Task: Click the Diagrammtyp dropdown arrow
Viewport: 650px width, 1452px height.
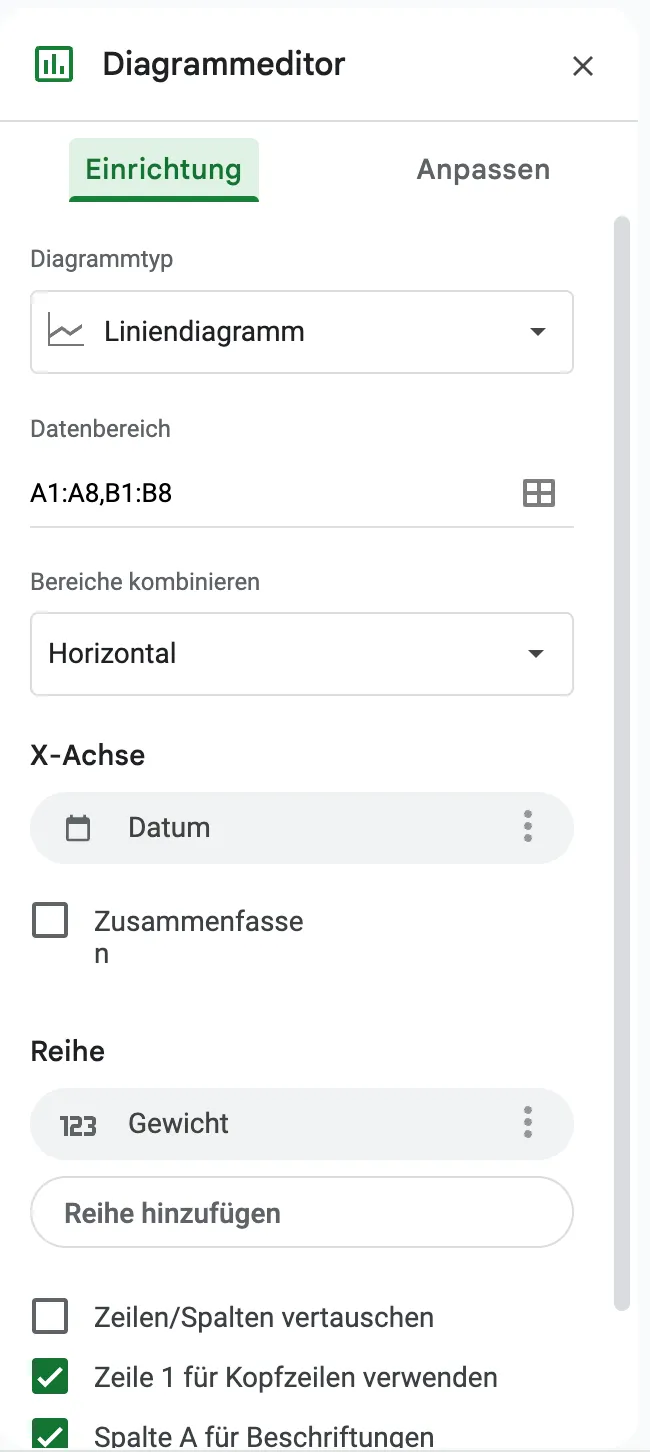Action: click(538, 332)
